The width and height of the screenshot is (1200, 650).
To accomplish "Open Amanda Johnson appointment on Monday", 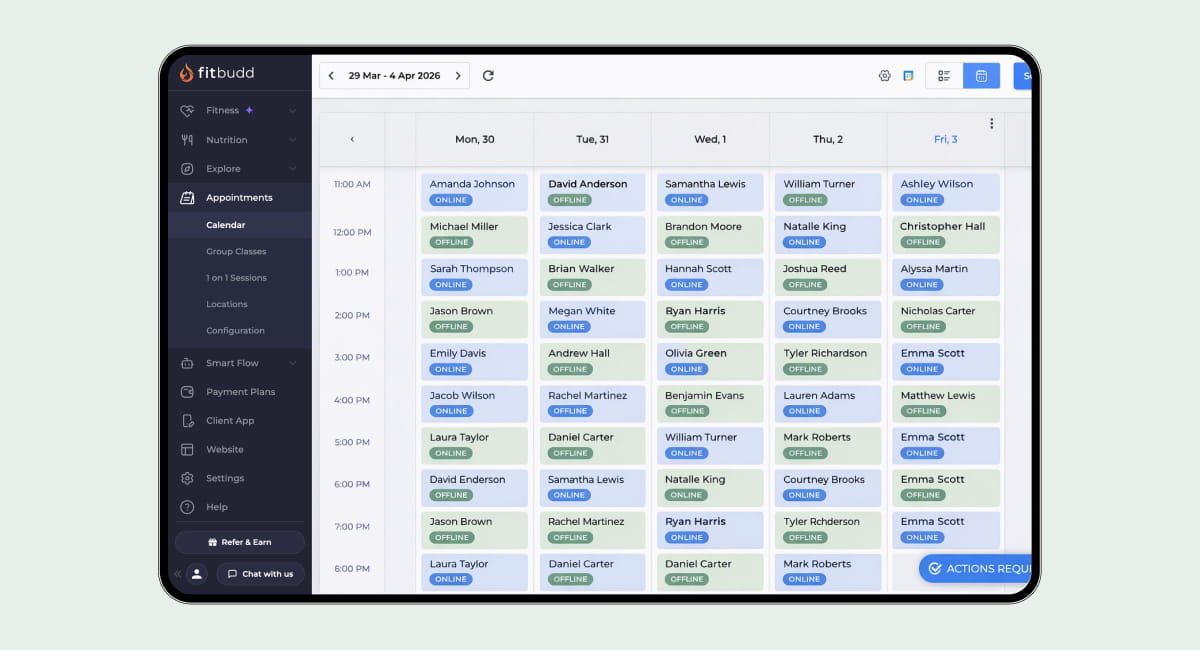I will (x=475, y=192).
